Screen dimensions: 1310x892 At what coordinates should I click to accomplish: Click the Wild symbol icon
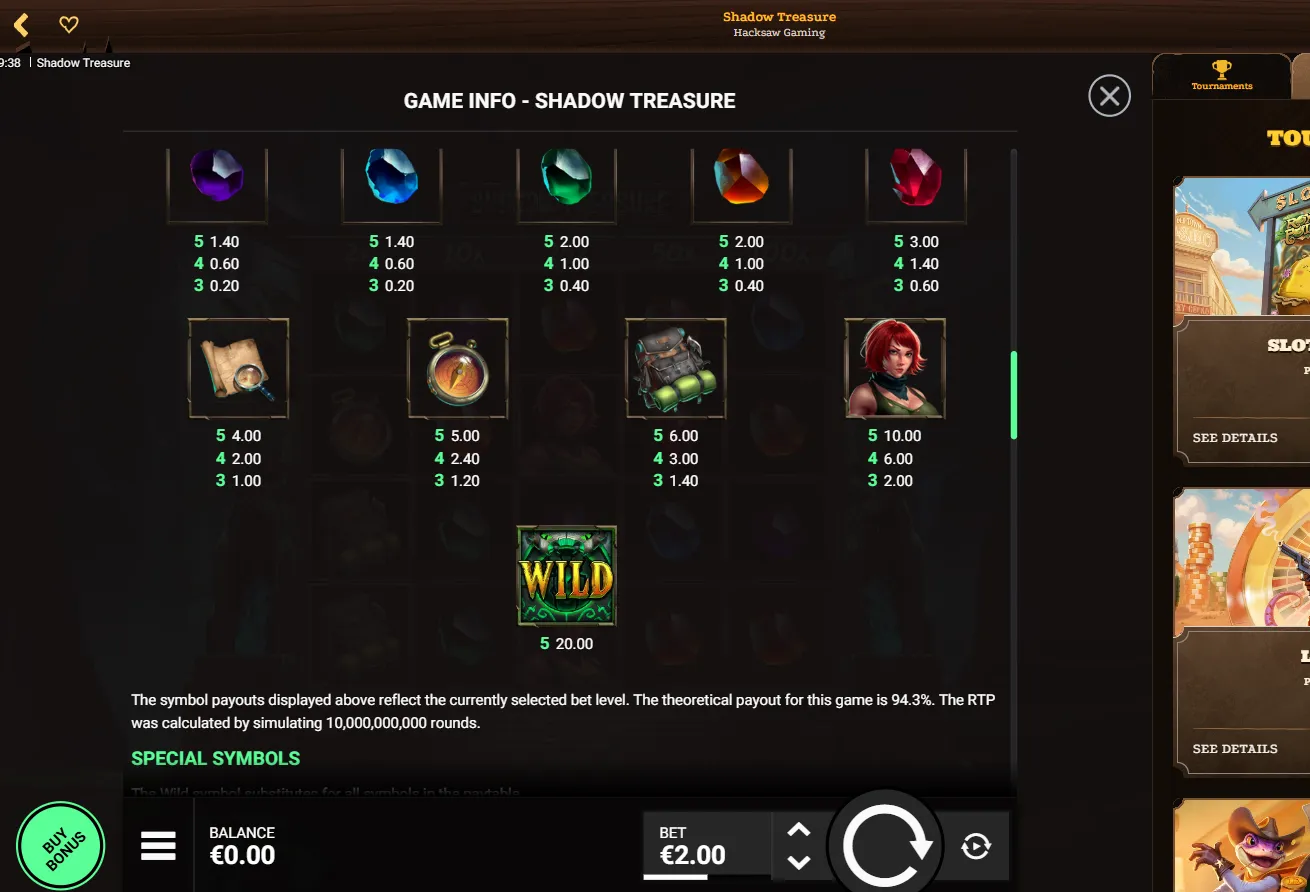(567, 576)
